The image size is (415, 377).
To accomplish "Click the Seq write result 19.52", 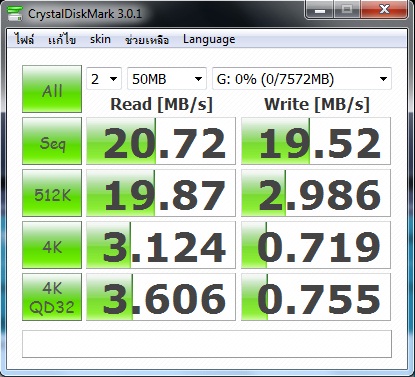I will (x=316, y=141).
